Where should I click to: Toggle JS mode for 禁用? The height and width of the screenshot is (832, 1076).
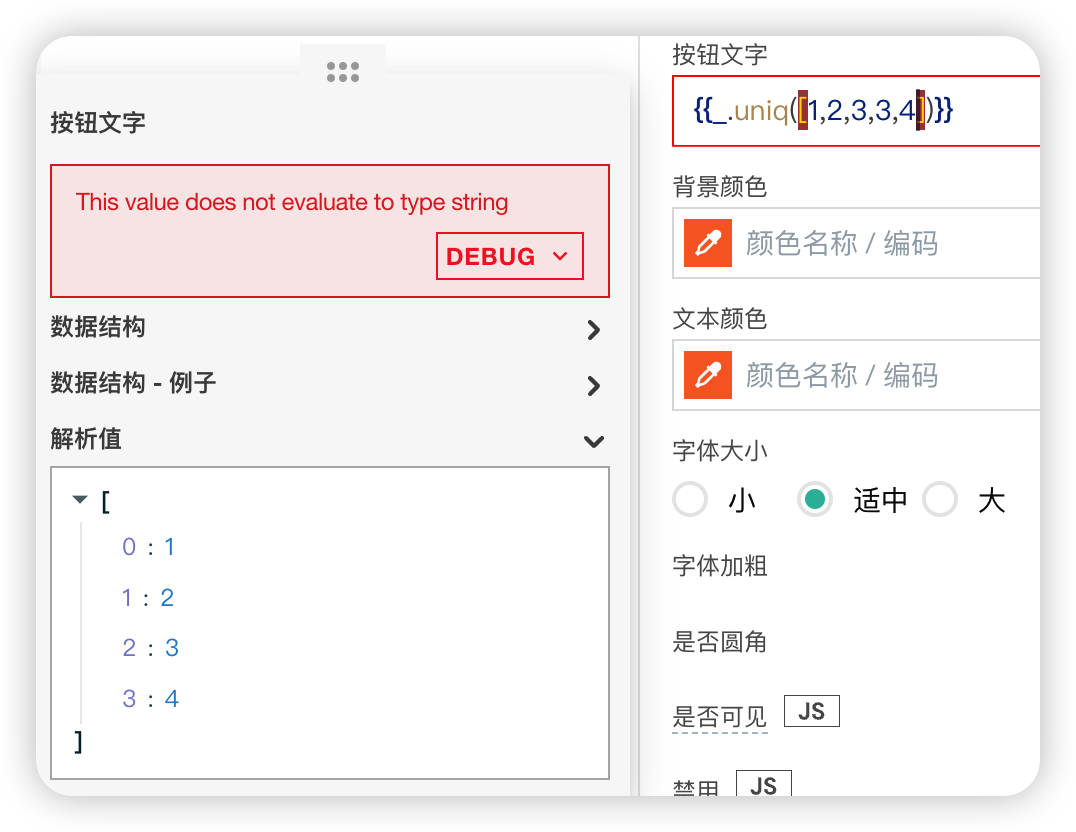click(x=763, y=785)
